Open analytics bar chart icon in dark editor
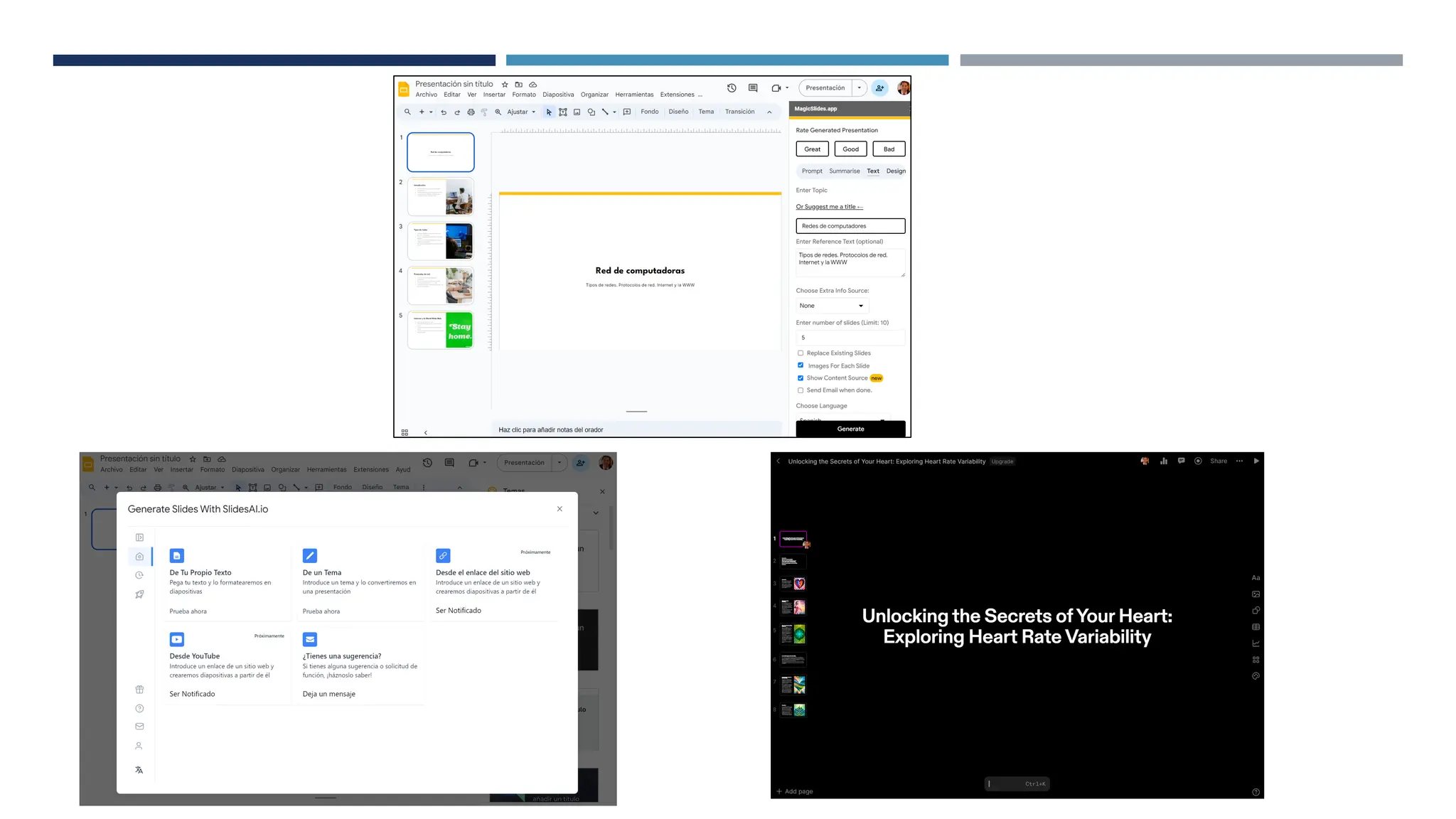The height and width of the screenshot is (819, 1456). pos(1164,461)
